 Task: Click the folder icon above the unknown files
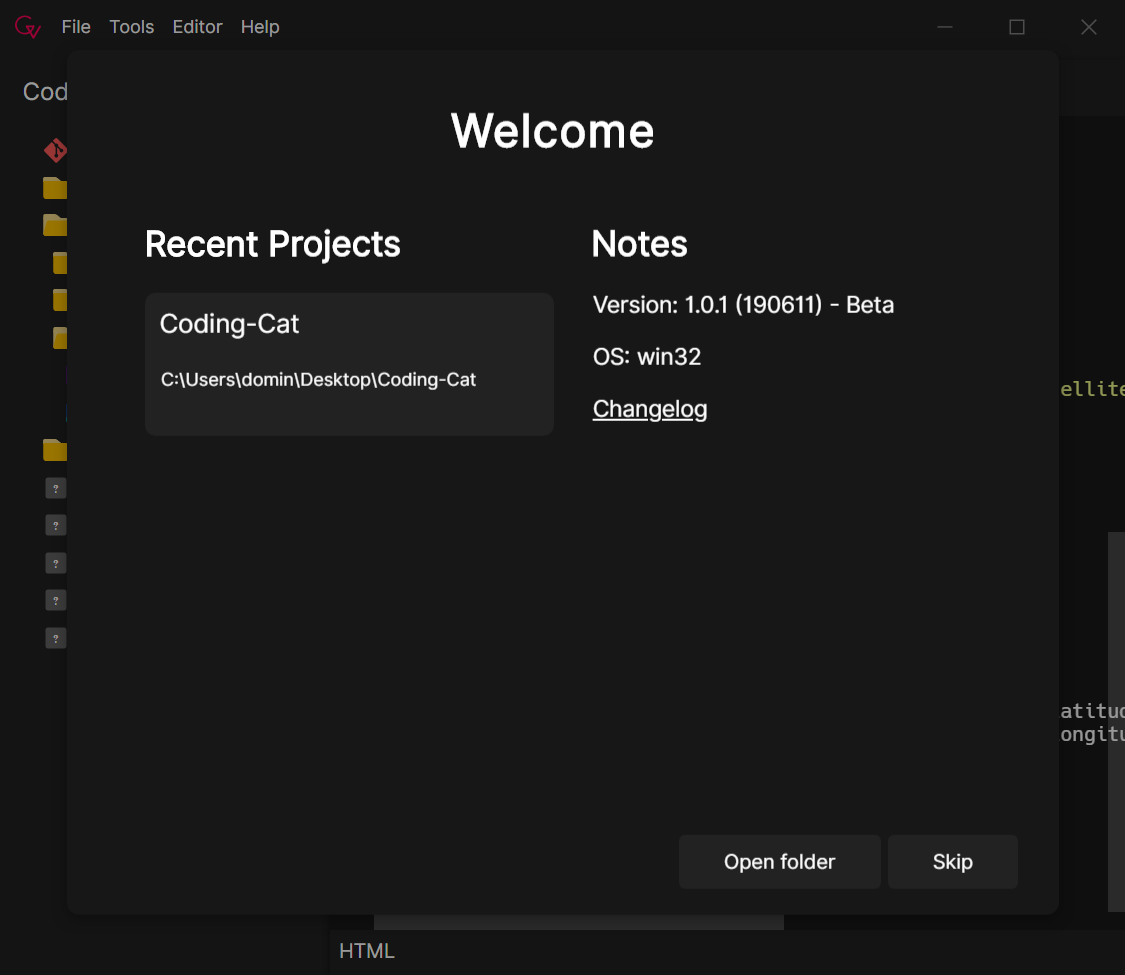pyautogui.click(x=54, y=450)
